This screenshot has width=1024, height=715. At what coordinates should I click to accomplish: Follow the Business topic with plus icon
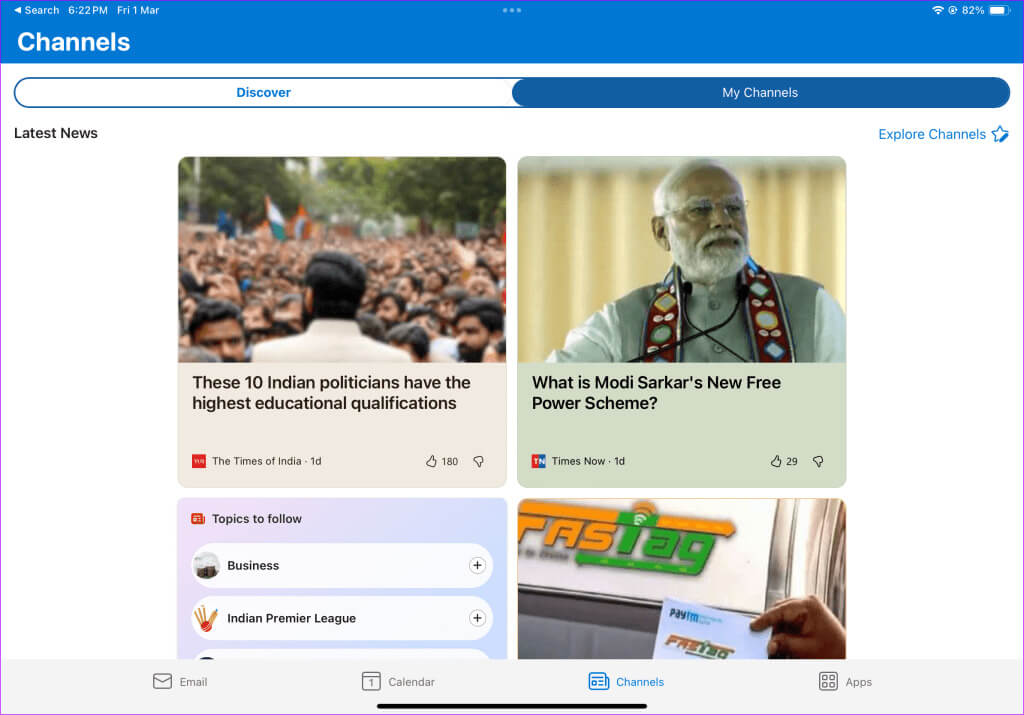pyautogui.click(x=477, y=565)
